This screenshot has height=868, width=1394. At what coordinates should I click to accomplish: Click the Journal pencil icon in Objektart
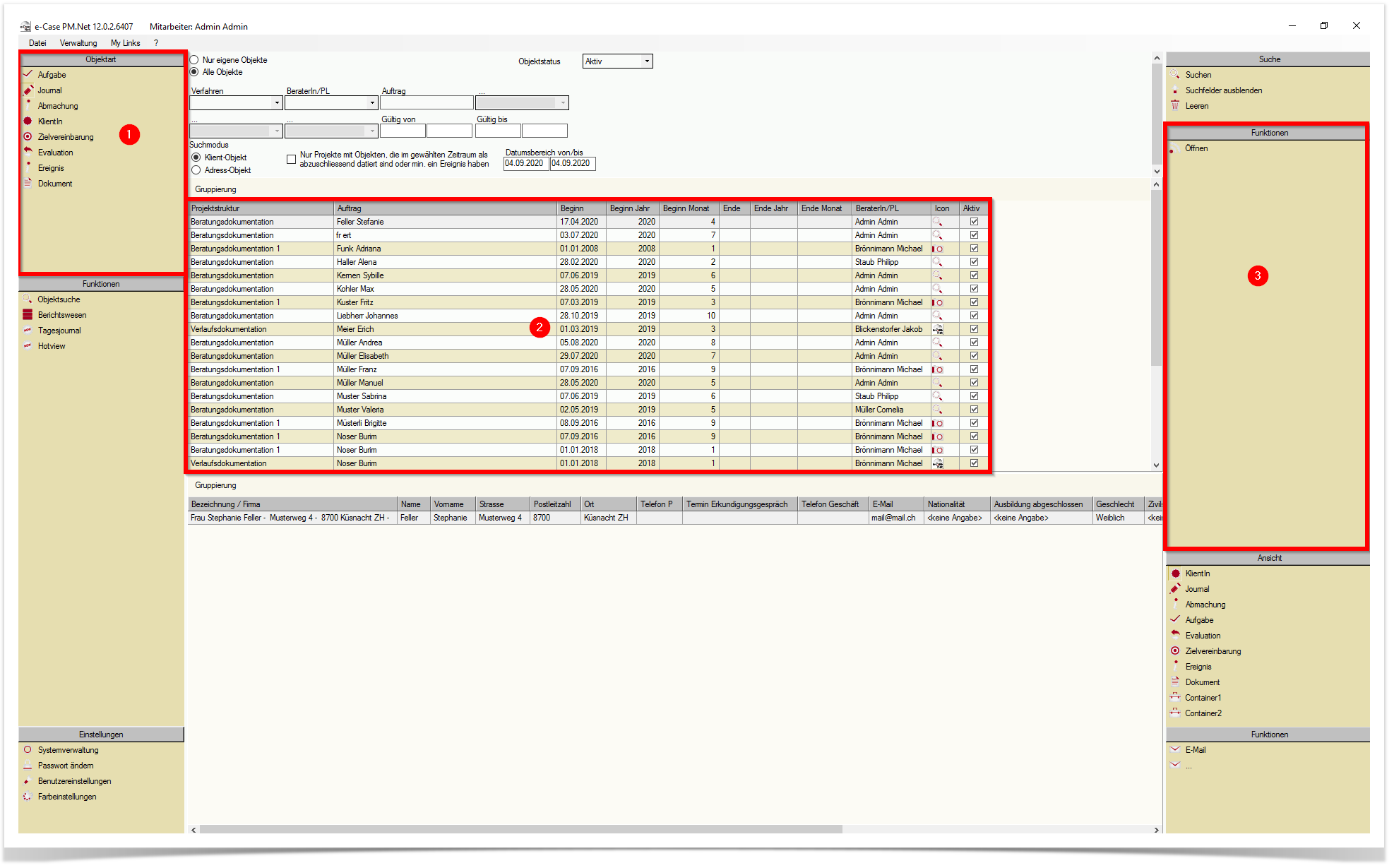pyautogui.click(x=28, y=90)
